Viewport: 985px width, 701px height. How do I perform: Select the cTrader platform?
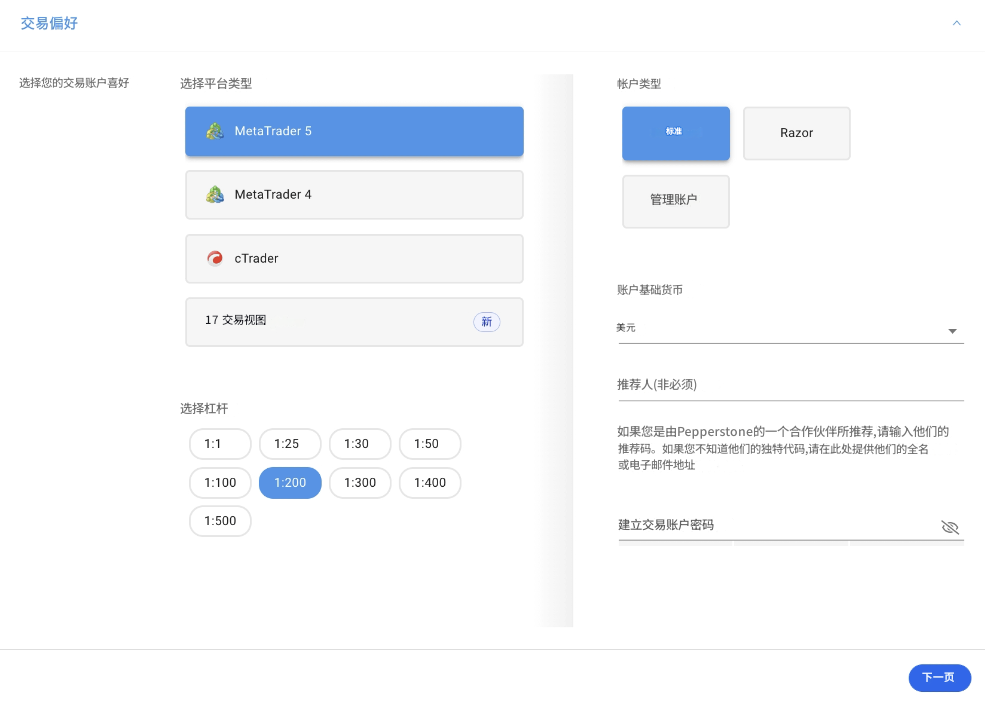coord(354,259)
